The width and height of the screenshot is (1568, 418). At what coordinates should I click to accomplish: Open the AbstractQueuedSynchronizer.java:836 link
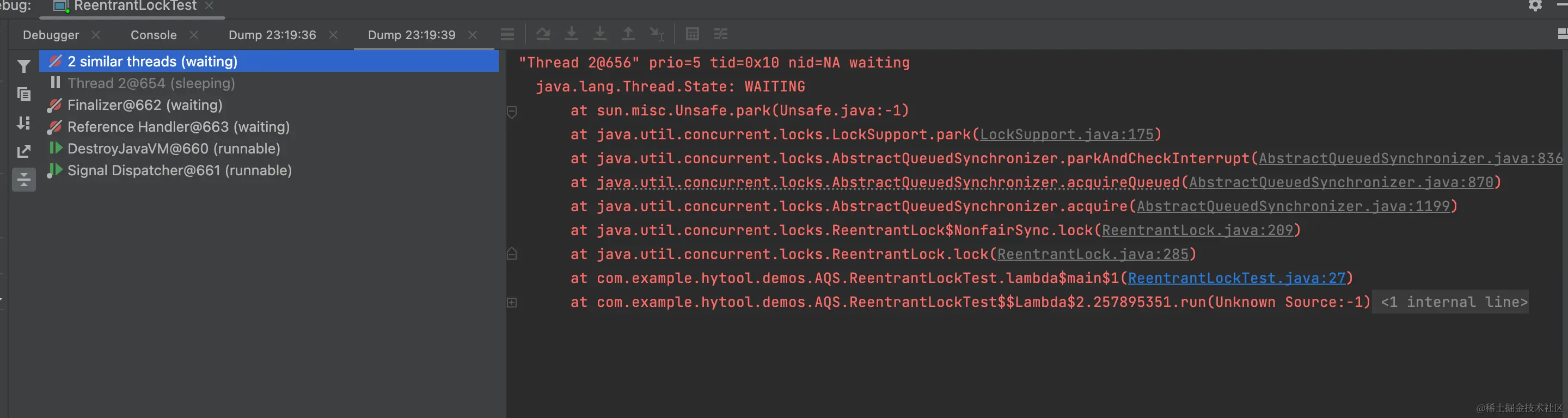1410,158
